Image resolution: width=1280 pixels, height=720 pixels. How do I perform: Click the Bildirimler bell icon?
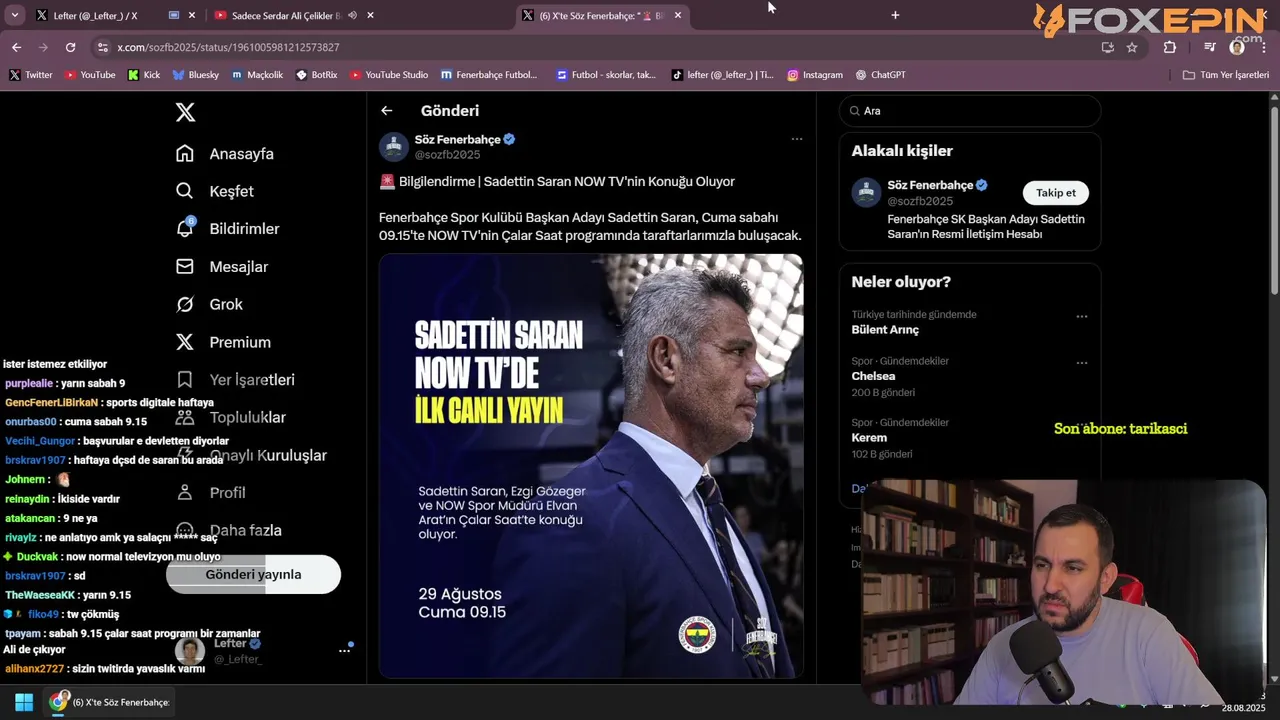[x=185, y=228]
